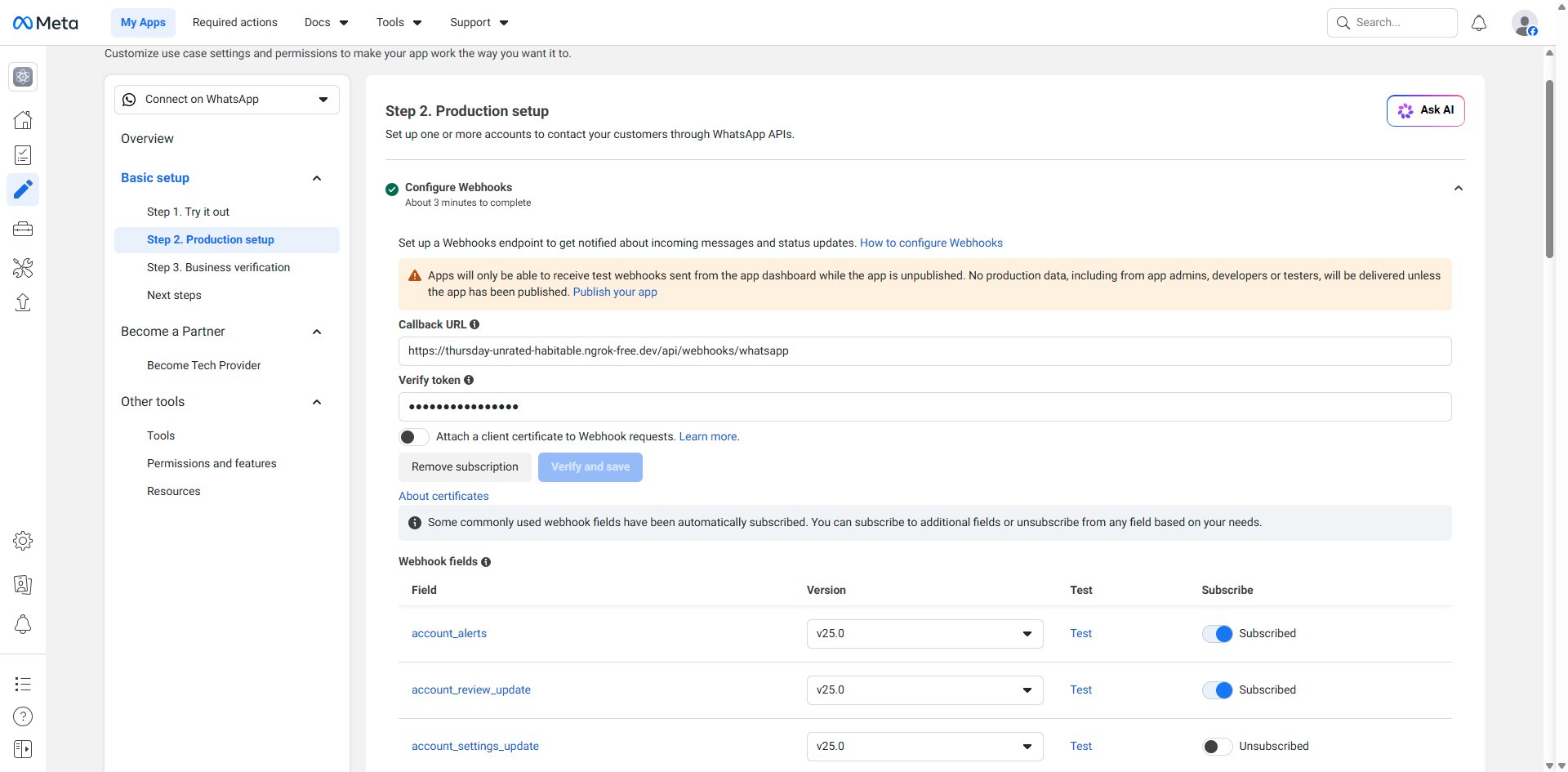
Task: Go to Step 3. Business verification
Action: [218, 267]
